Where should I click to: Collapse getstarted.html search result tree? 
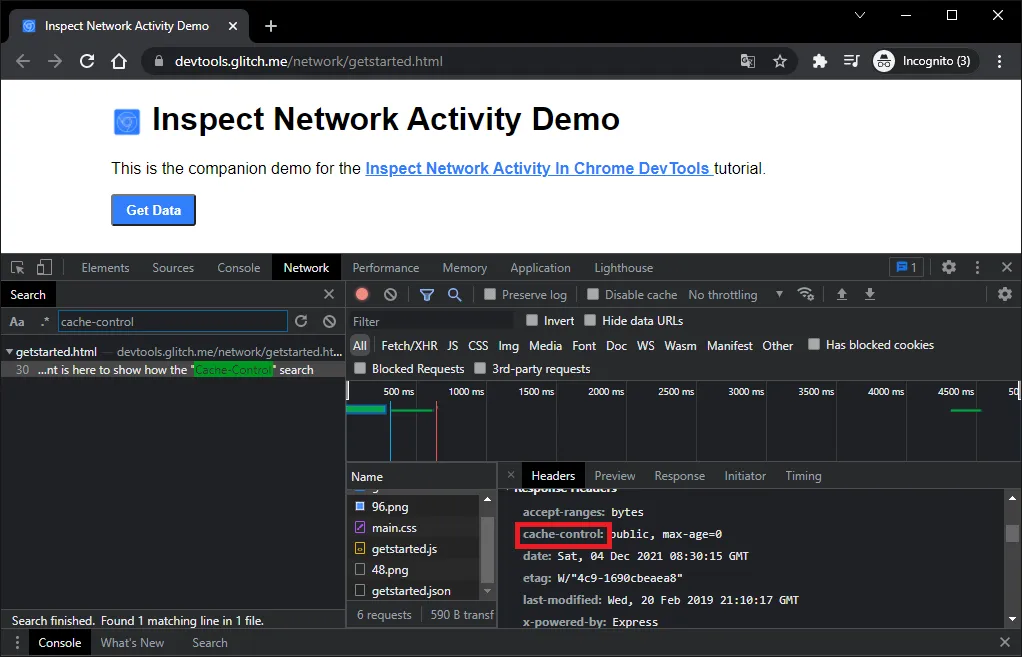(9, 352)
